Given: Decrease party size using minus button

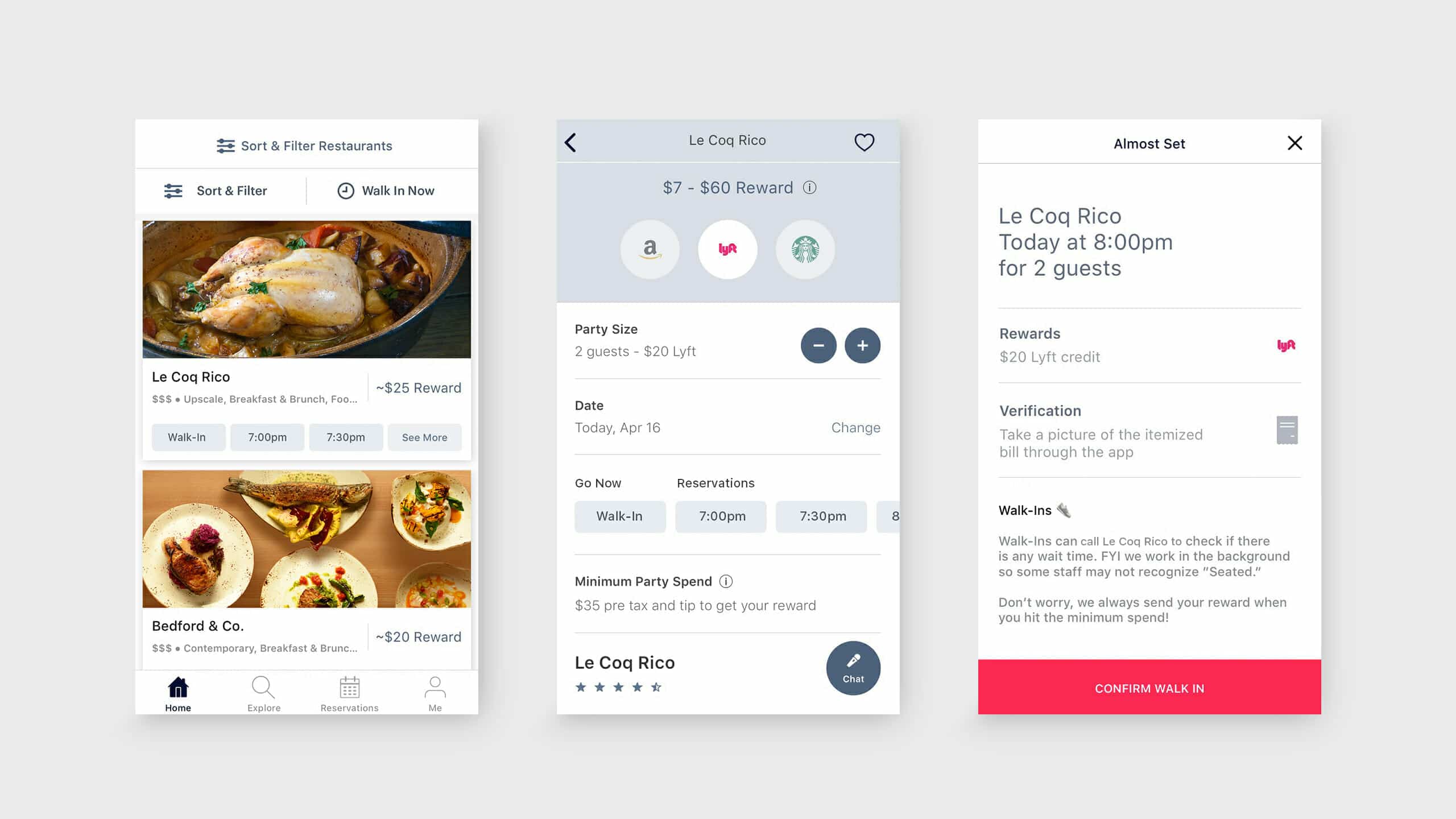Looking at the screenshot, I should 818,345.
